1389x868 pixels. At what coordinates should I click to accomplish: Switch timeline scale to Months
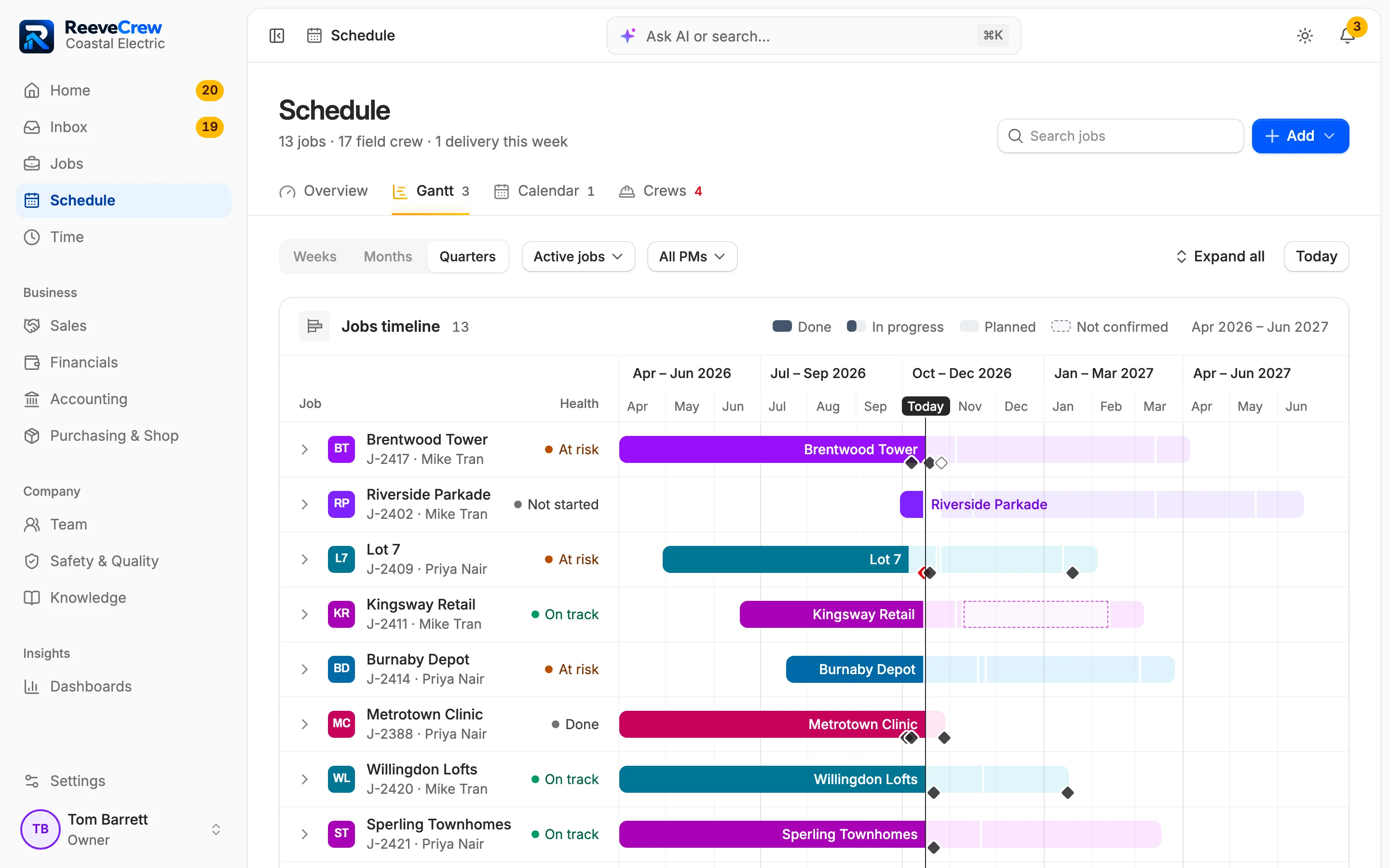[387, 257]
